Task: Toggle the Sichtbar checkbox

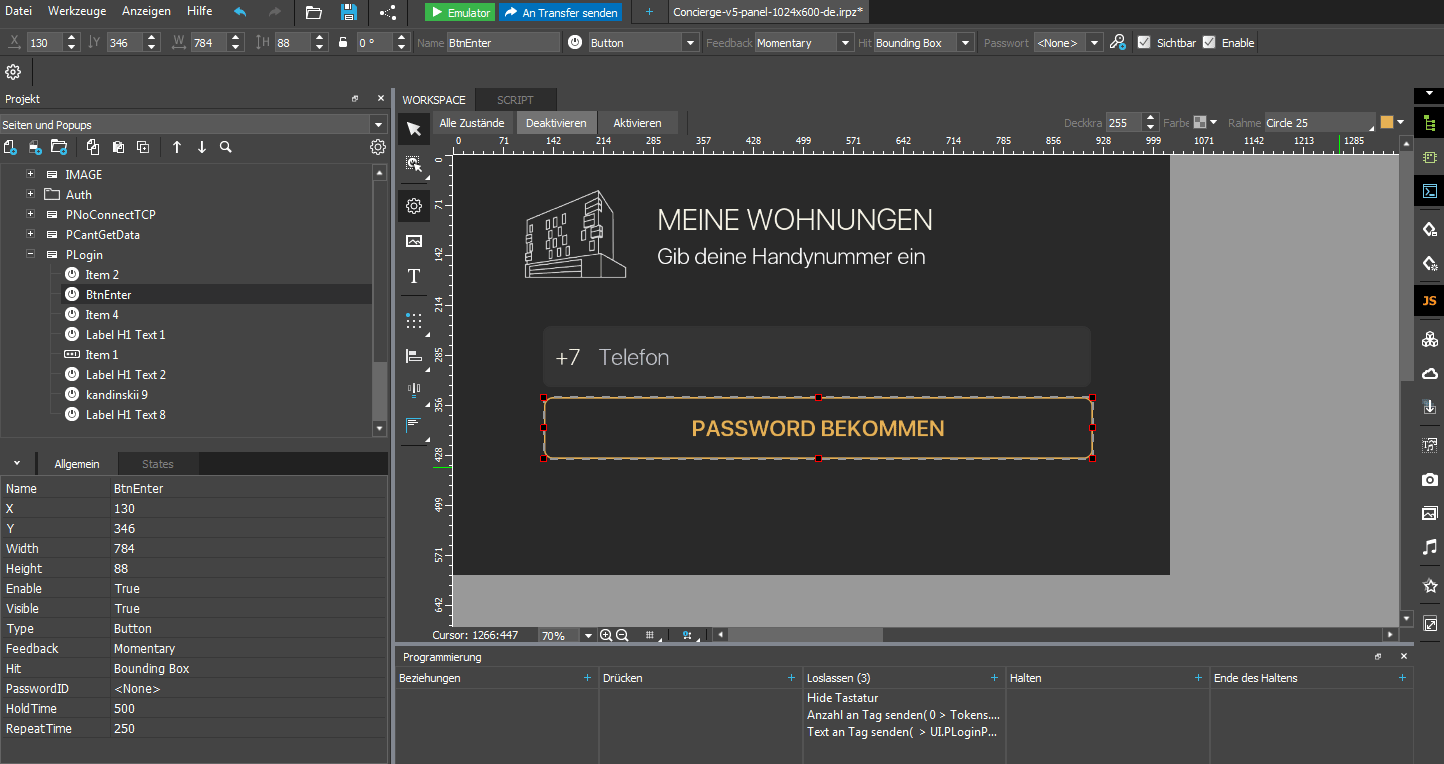Action: point(1145,42)
